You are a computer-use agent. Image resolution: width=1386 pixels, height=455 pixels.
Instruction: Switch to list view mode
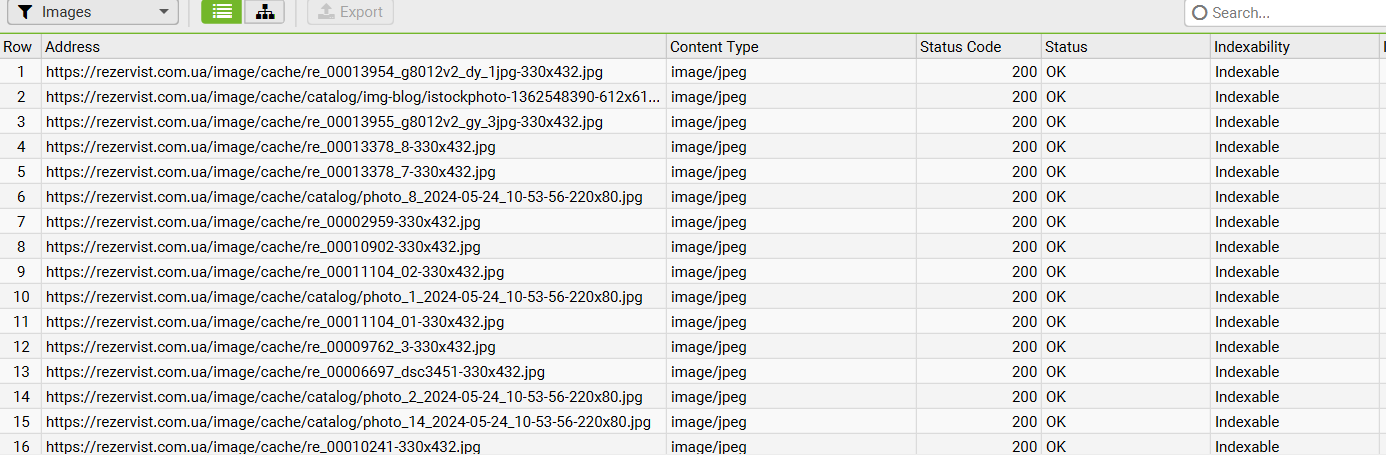point(221,12)
